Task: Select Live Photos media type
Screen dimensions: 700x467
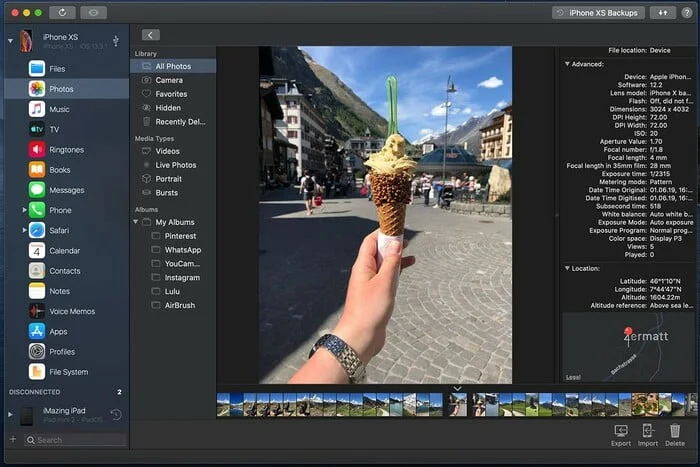Action: [173, 165]
